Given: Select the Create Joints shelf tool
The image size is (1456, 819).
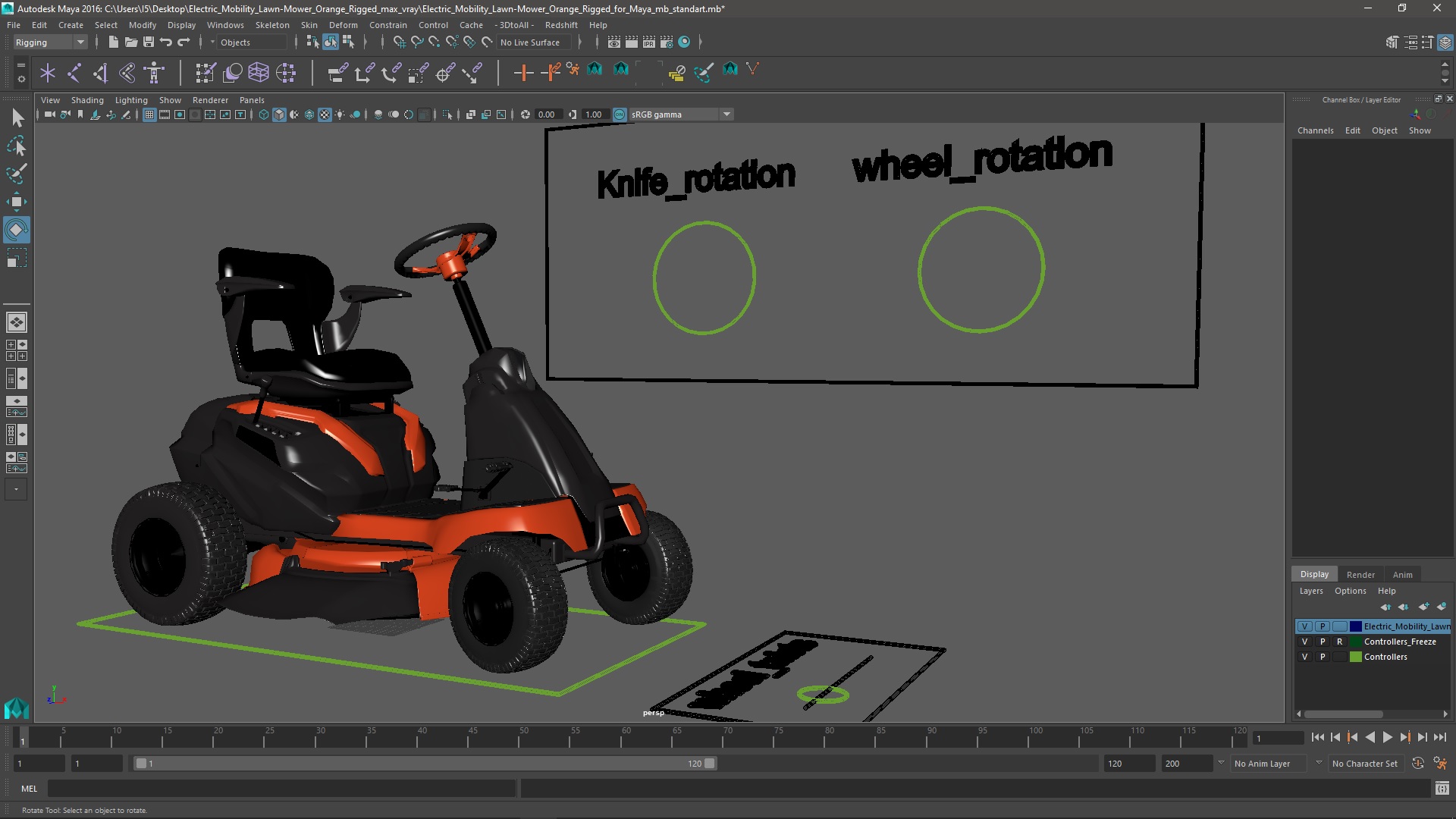Looking at the screenshot, I should click(74, 73).
